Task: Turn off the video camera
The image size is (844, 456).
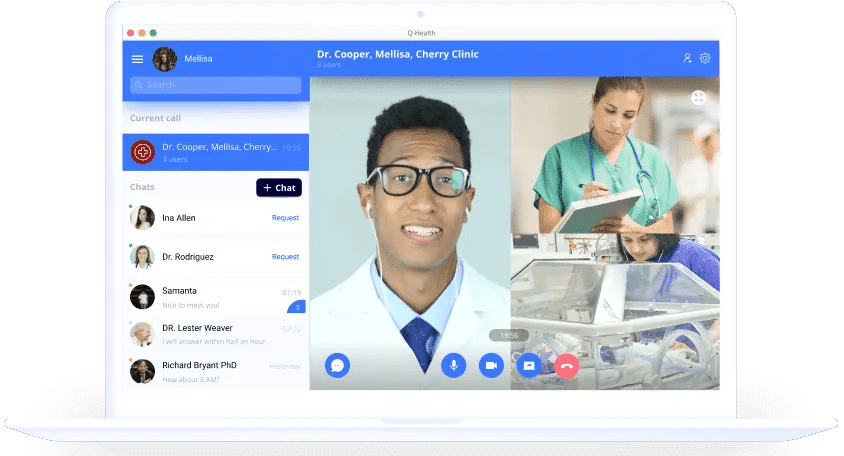Action: 490,365
